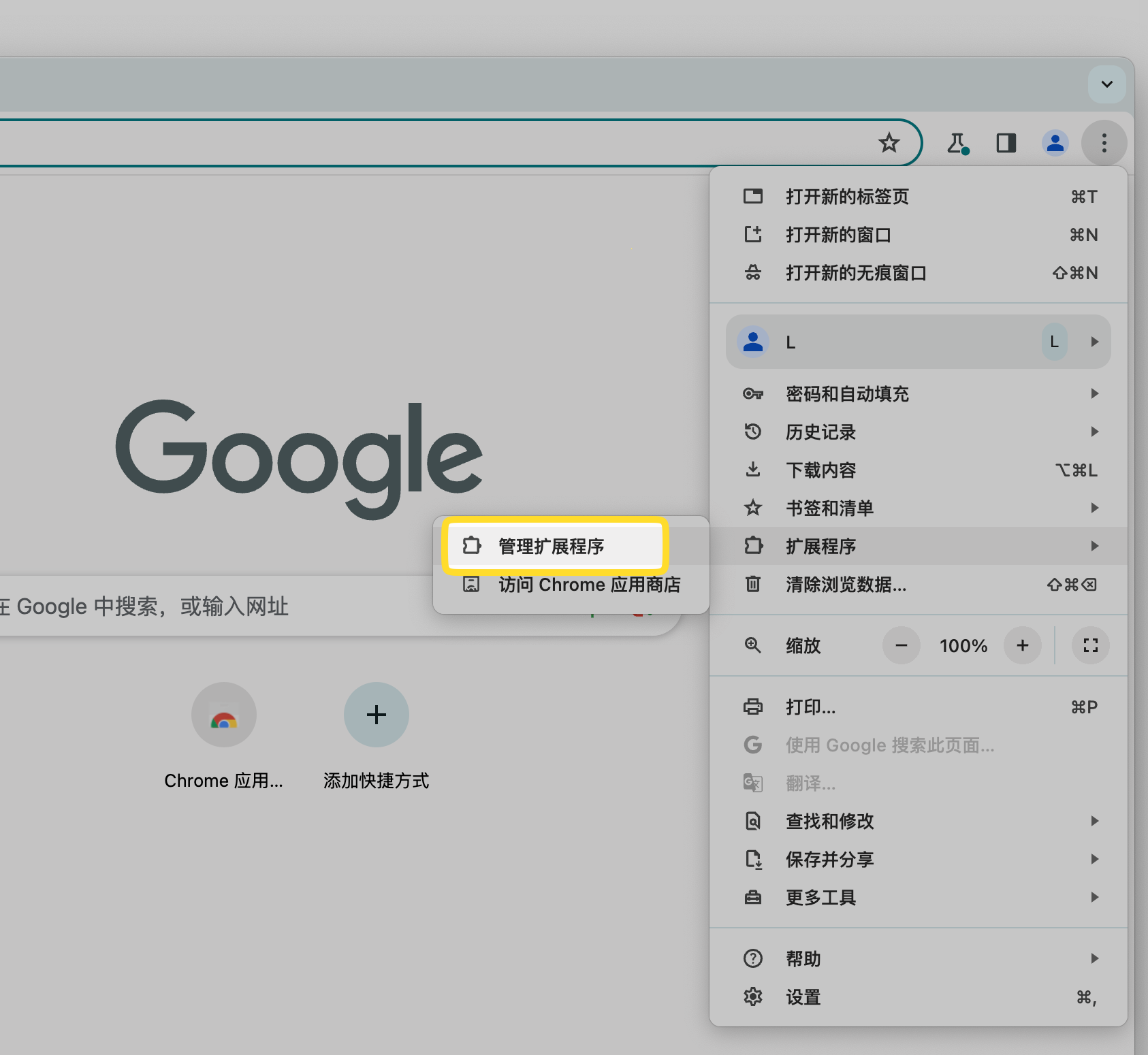
Task: Open 下载内容 from the menu
Action: pyautogui.click(x=919, y=470)
